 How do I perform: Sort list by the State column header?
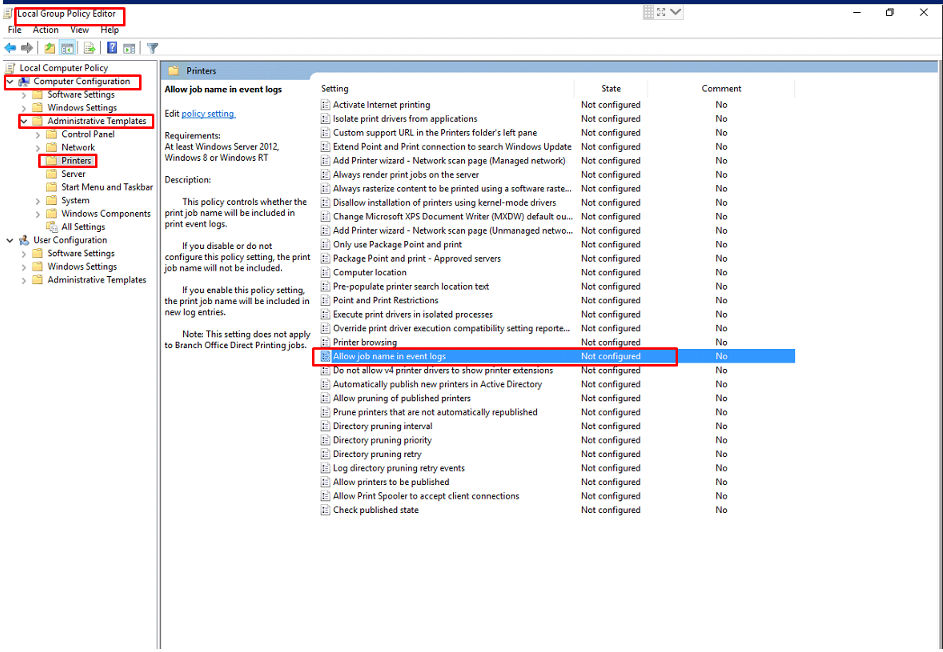(610, 89)
